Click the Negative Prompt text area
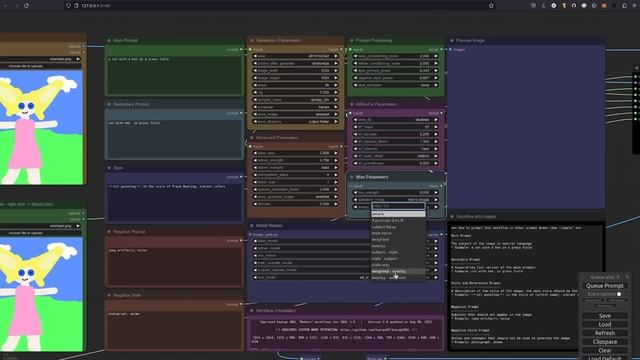The image size is (640, 360). coord(174,266)
